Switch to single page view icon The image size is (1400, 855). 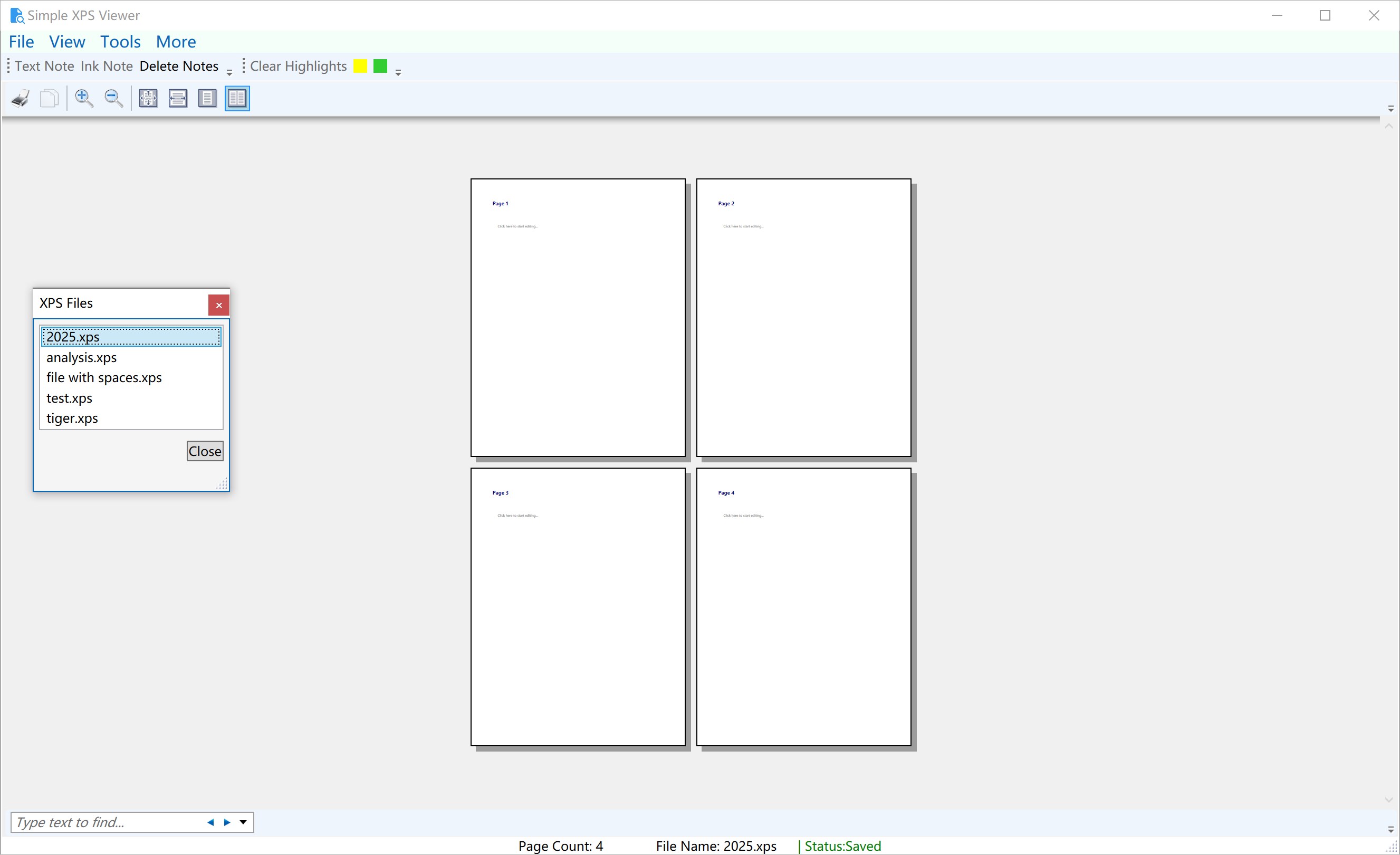(x=207, y=98)
